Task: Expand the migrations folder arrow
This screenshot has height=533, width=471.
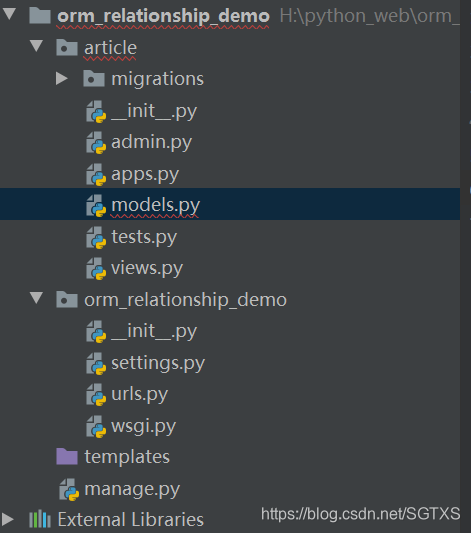Action: [62, 79]
